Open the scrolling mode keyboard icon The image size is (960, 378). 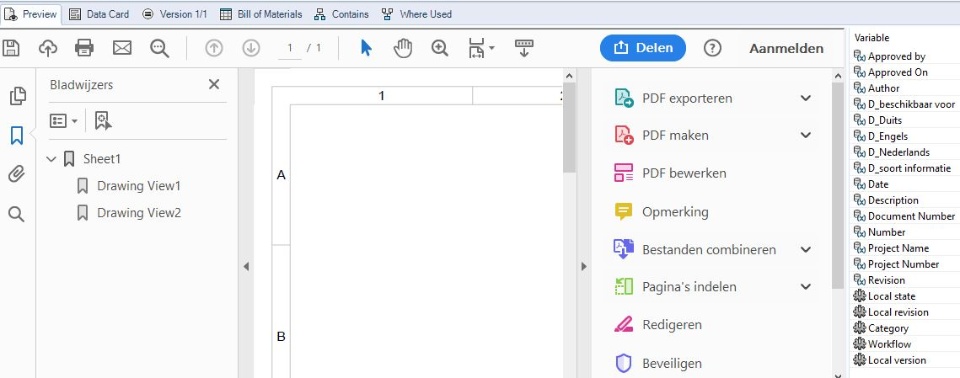point(524,48)
